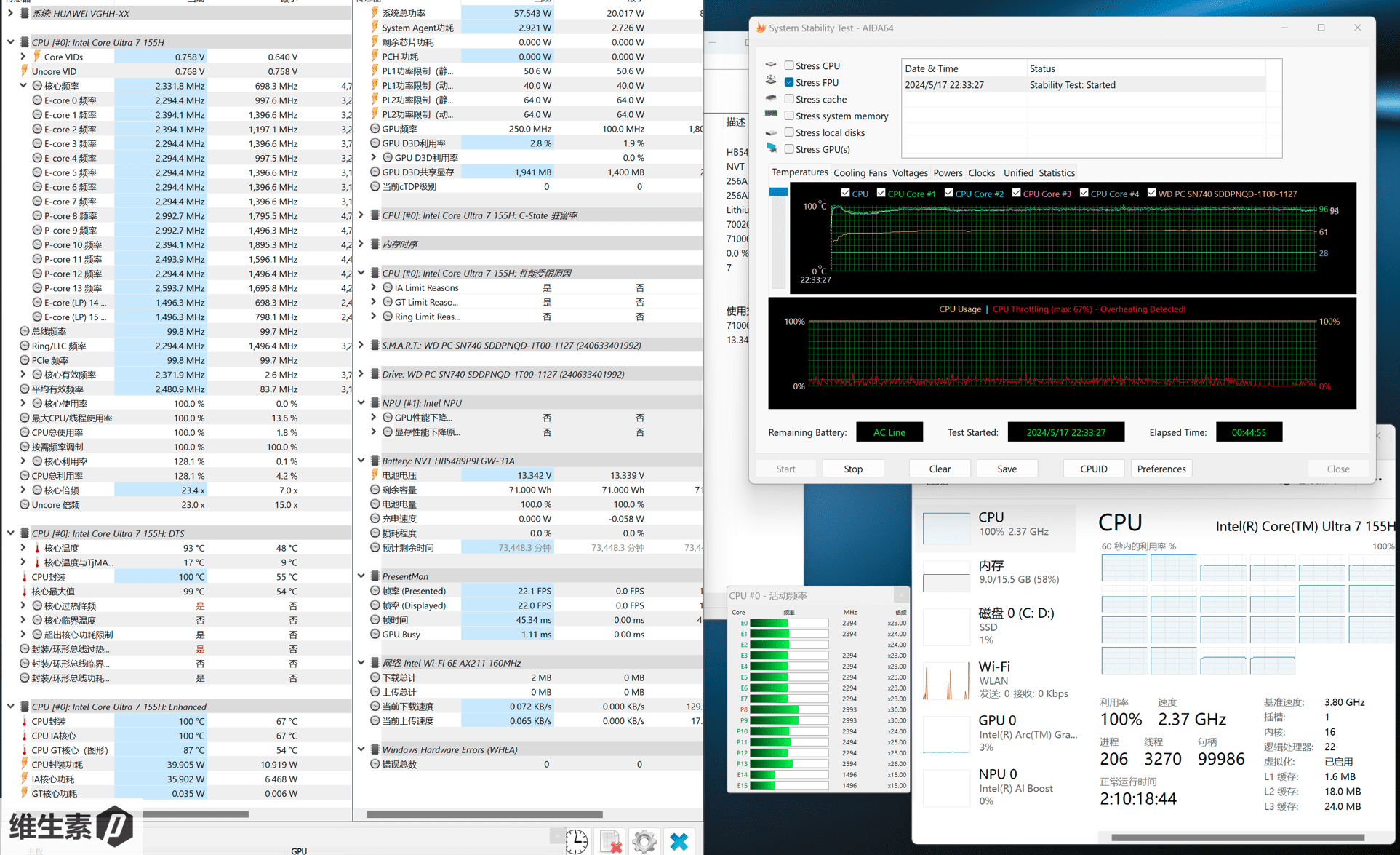This screenshot has height=855, width=1400.
Task: Click the blue X close sensors icon
Action: pyautogui.click(x=679, y=841)
